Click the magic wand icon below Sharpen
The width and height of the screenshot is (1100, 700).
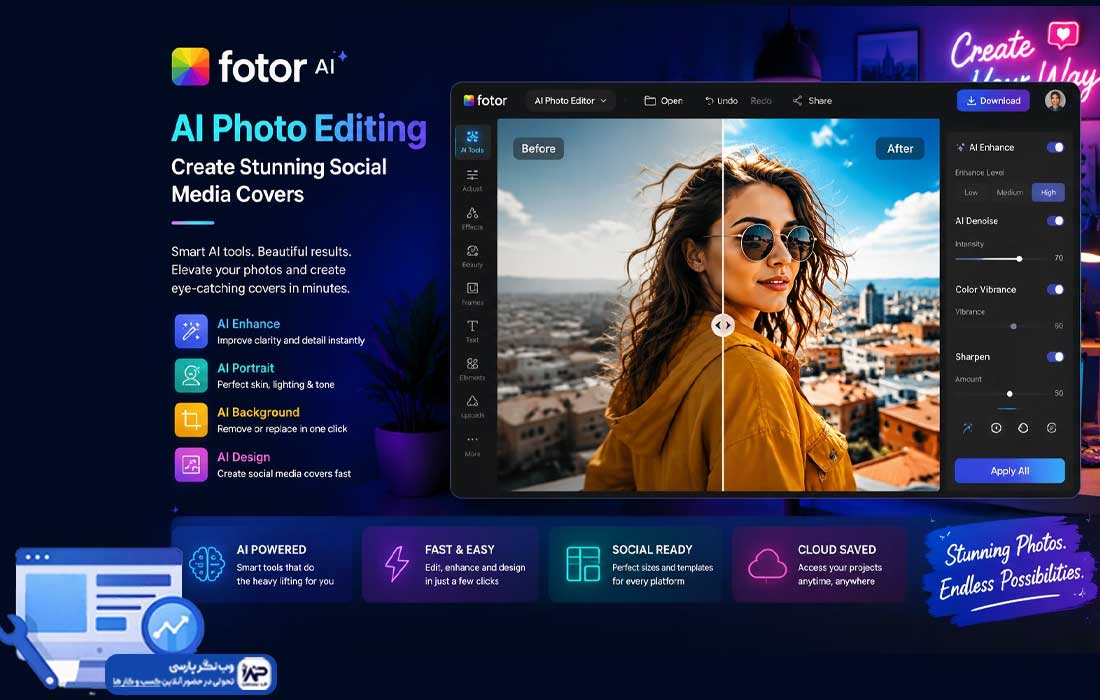[x=967, y=428]
